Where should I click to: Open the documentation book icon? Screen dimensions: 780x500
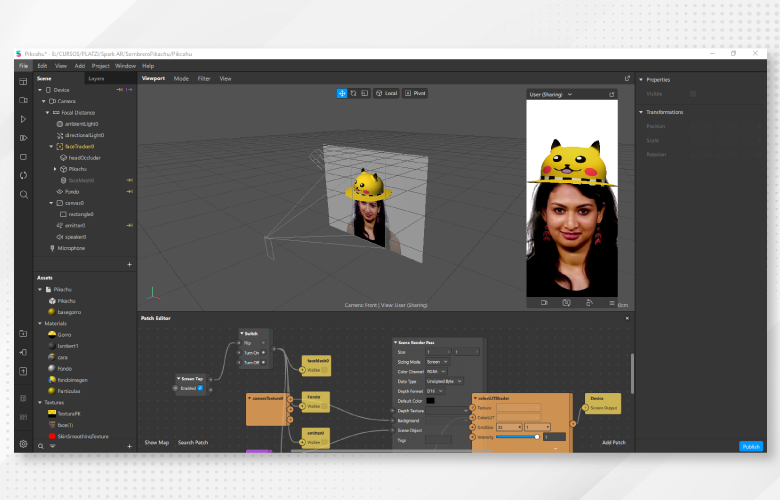tap(23, 417)
